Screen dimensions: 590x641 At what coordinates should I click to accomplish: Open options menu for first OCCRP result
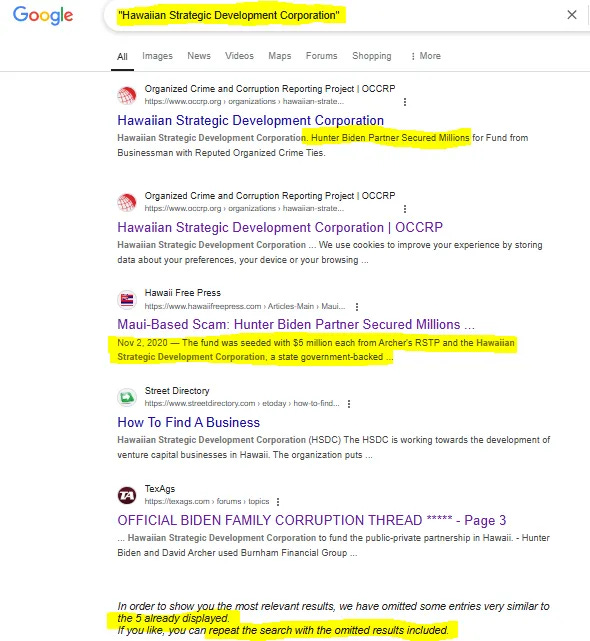coord(405,102)
